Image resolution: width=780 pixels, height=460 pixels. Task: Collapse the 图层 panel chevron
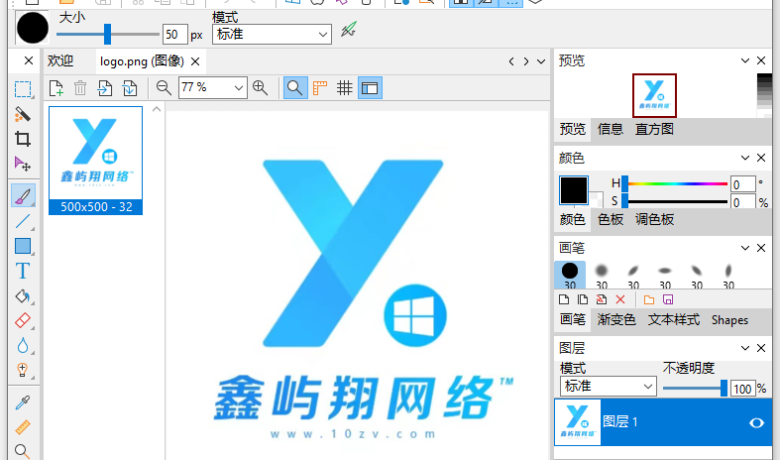[745, 348]
